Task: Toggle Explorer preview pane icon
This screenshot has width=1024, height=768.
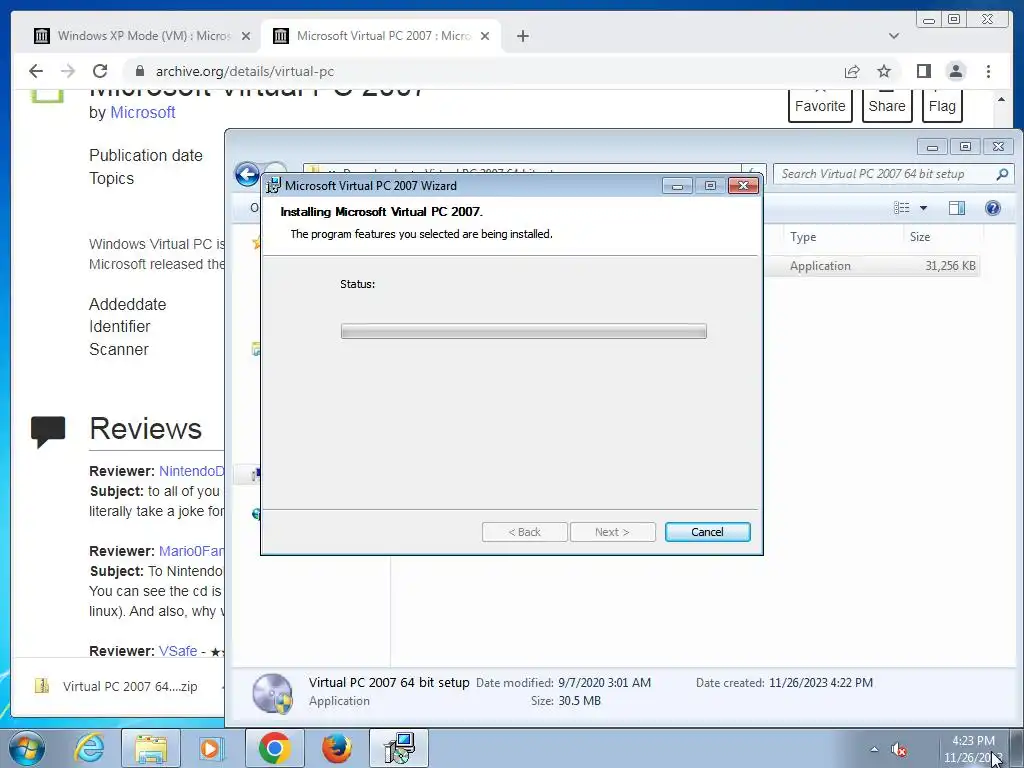Action: [x=957, y=208]
